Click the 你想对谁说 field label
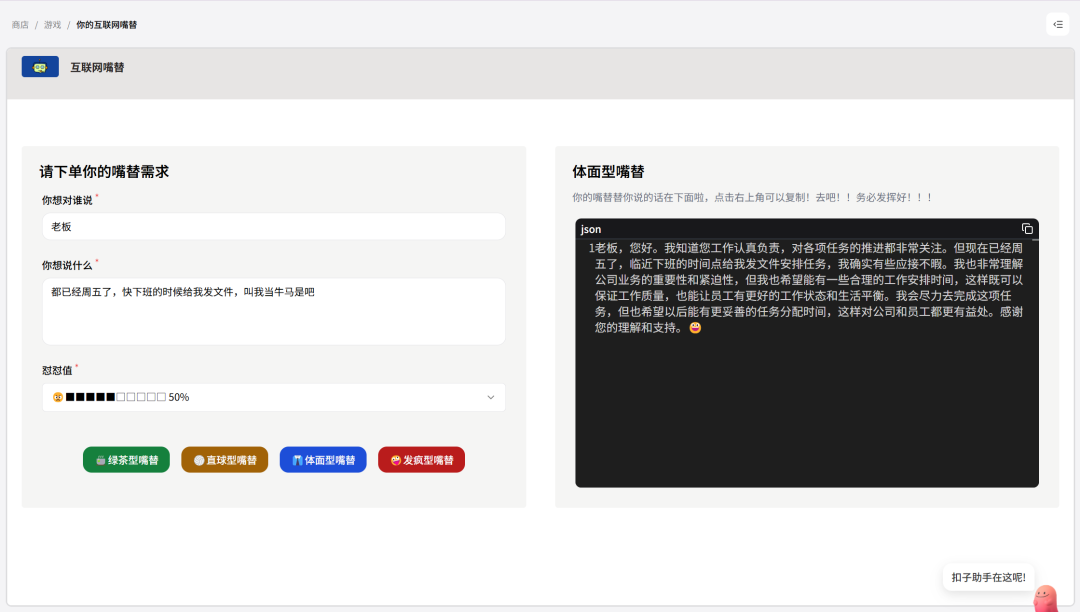This screenshot has height=612, width=1080. click(x=67, y=200)
